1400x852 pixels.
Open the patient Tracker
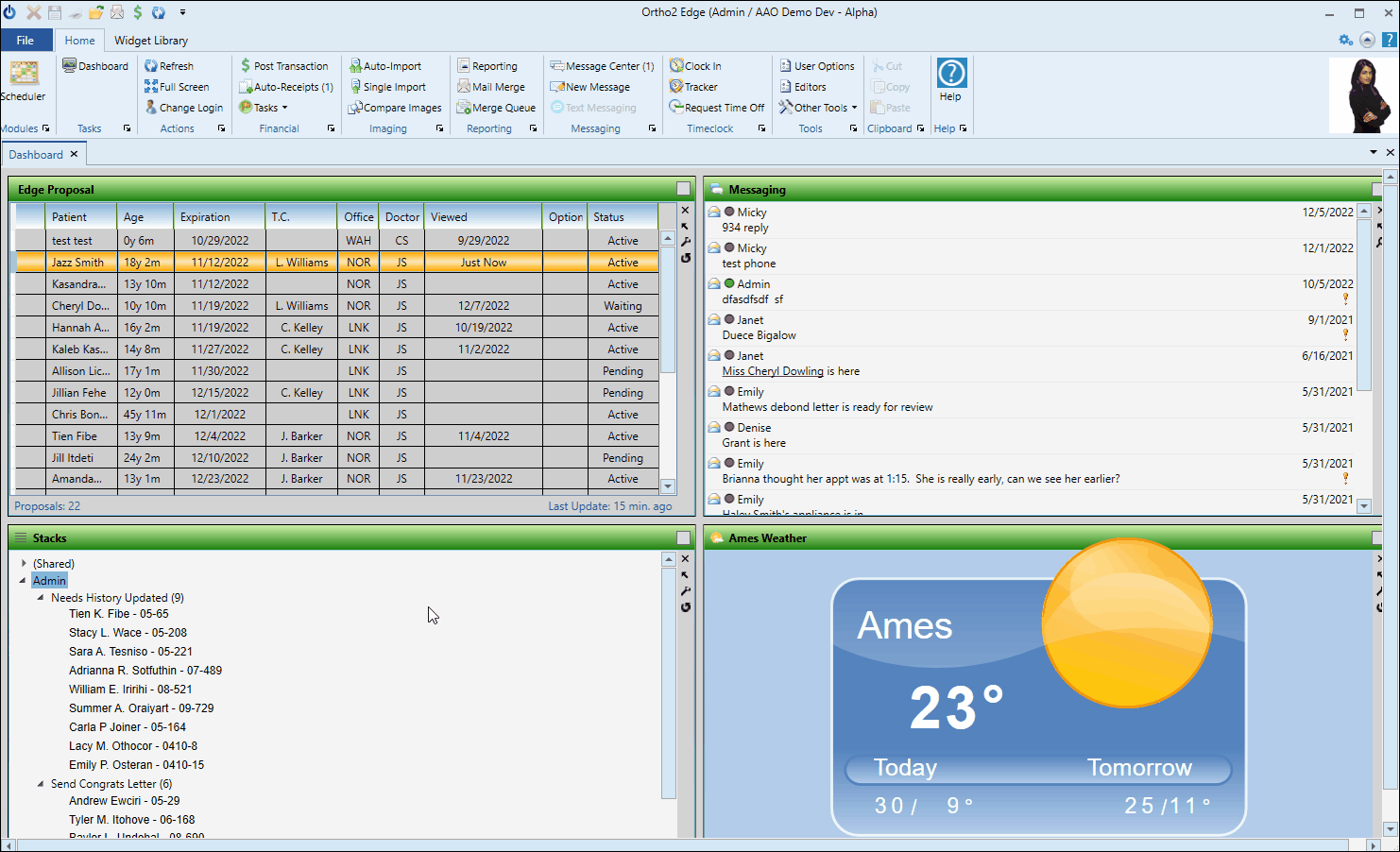[693, 87]
